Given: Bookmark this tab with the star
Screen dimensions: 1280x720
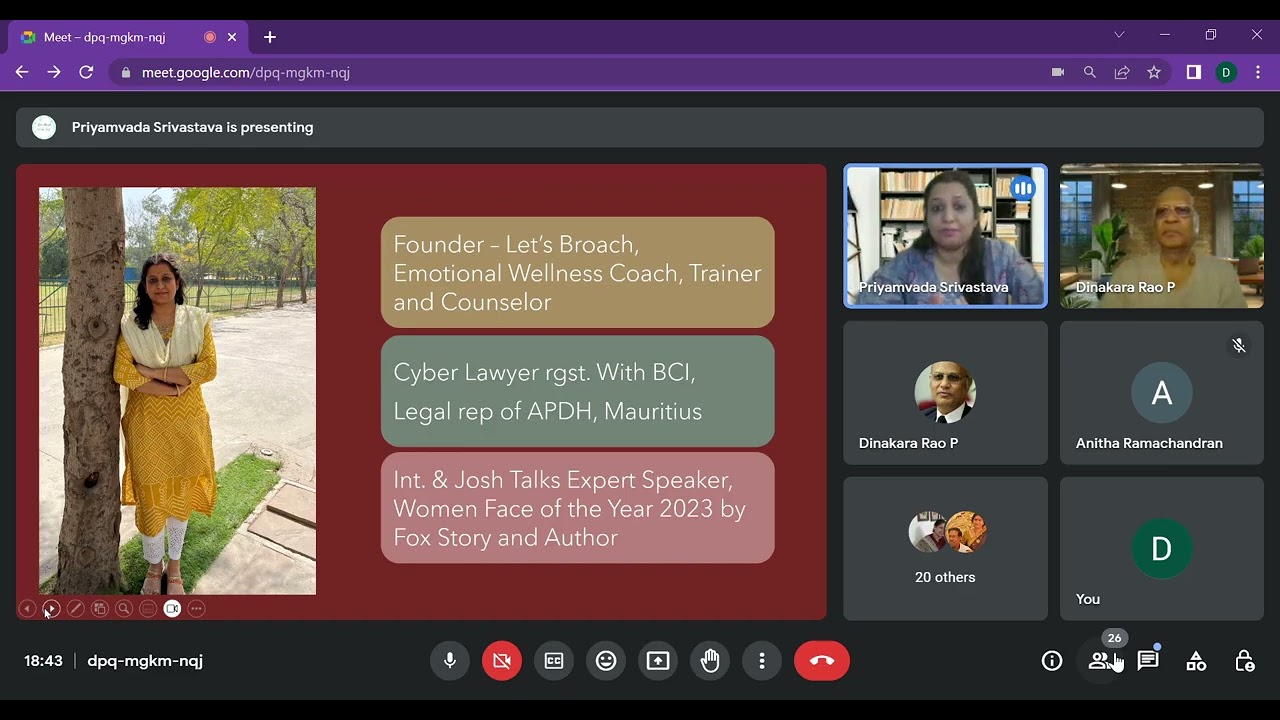Looking at the screenshot, I should [1154, 72].
